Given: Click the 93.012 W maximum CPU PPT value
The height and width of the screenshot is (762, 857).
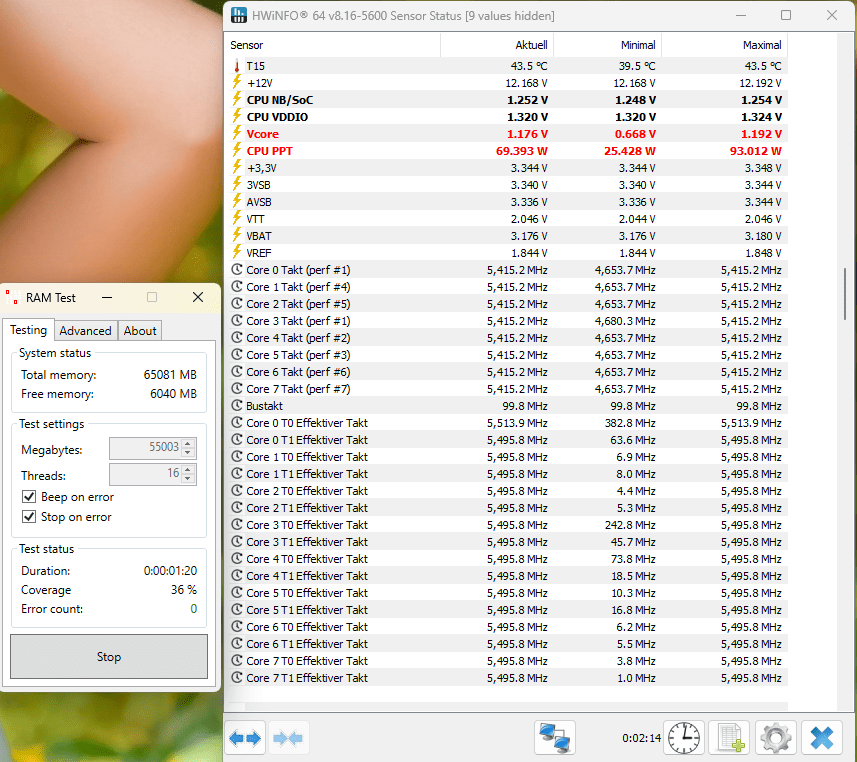Looking at the screenshot, I should click(x=755, y=151).
